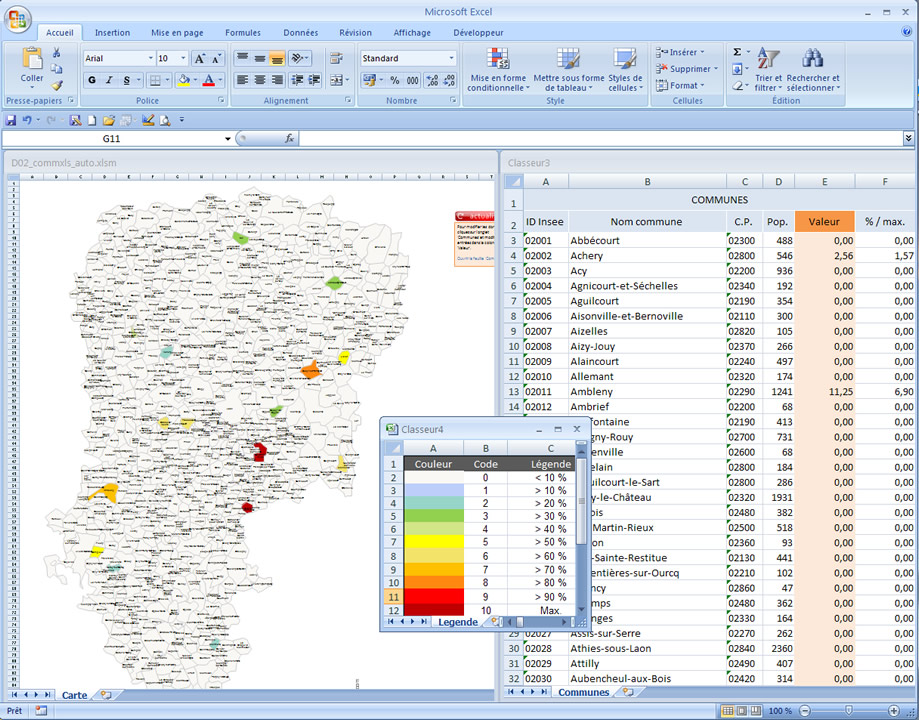Click the yellow swatch for code 5
The image size is (919, 720).
click(x=433, y=540)
